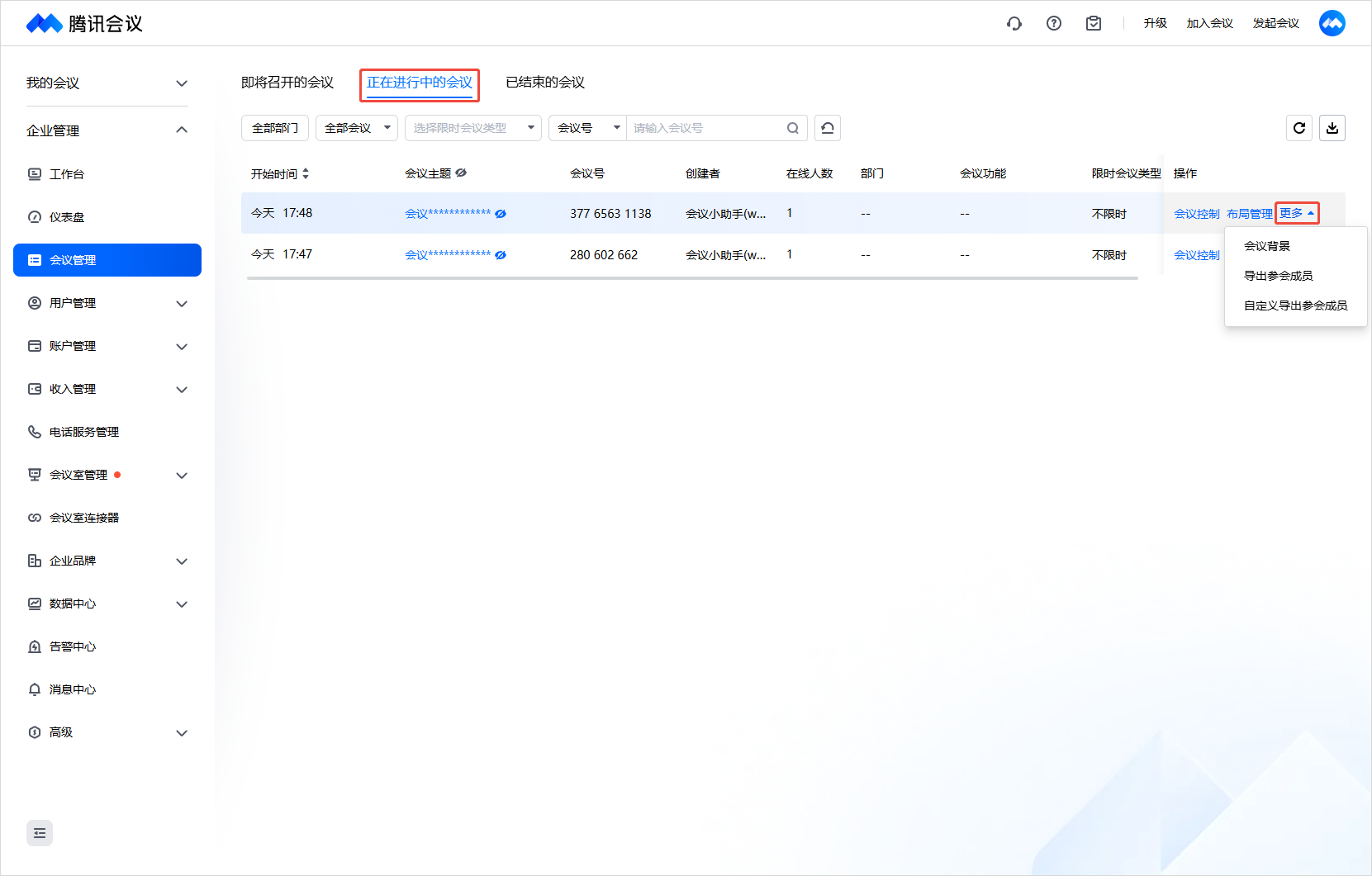Click the search magnifier icon
Image resolution: width=1372 pixels, height=876 pixels.
[x=793, y=128]
